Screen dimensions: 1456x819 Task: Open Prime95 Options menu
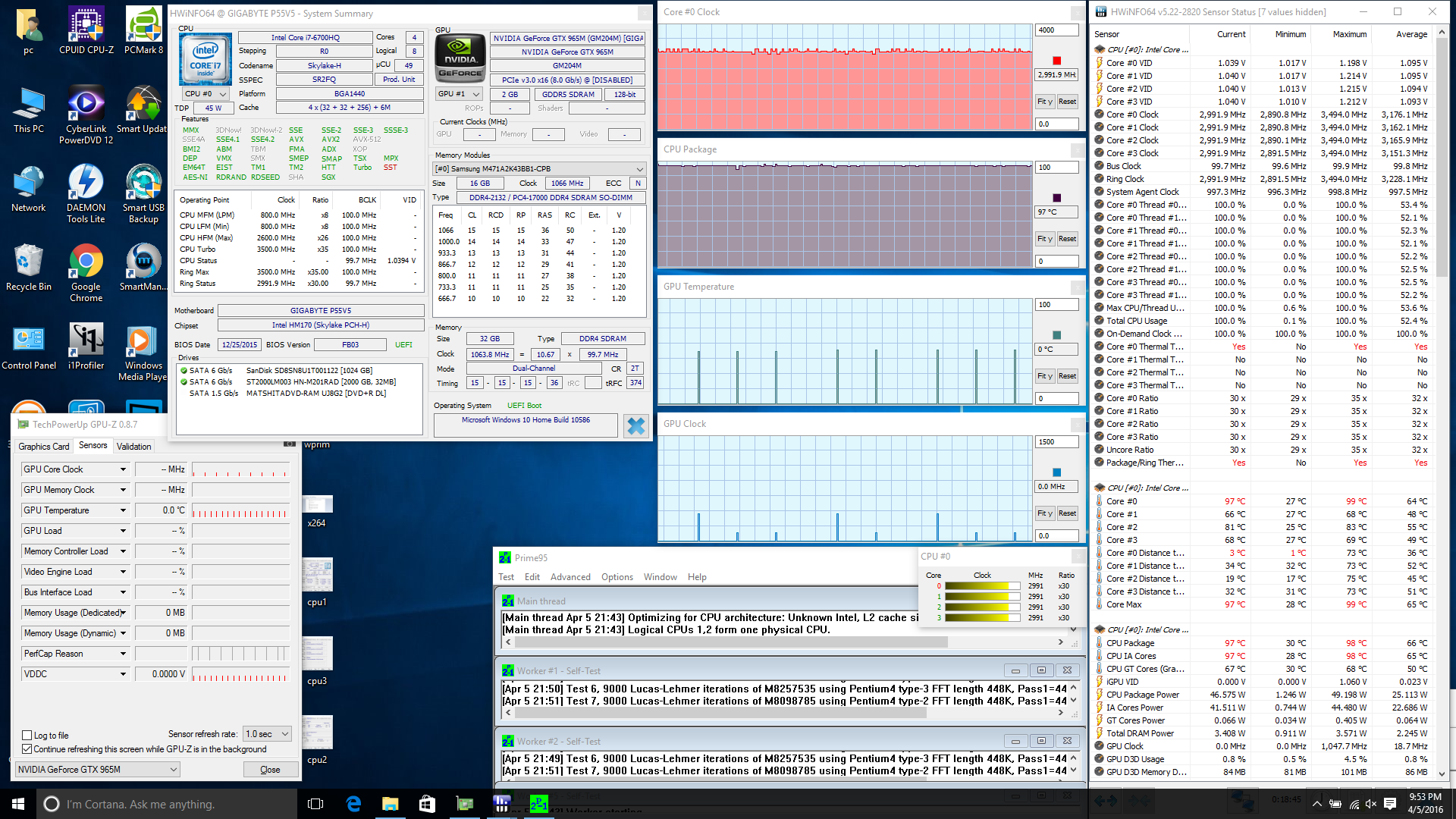point(617,577)
